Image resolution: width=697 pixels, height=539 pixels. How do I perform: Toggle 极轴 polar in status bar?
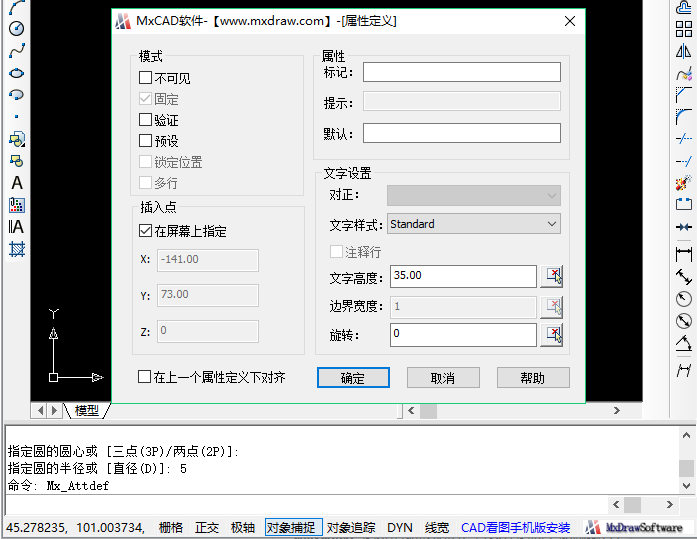(243, 527)
